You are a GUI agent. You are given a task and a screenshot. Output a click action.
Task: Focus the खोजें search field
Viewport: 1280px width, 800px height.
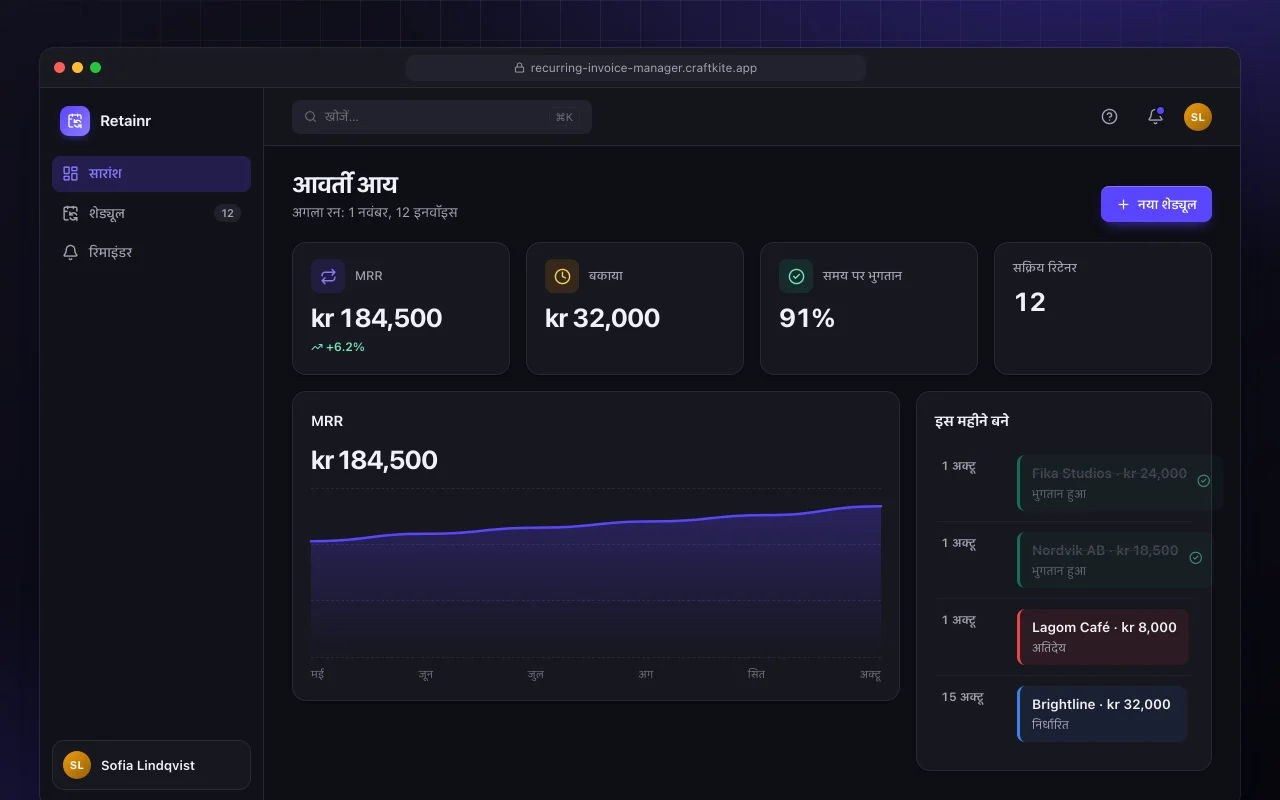442,117
